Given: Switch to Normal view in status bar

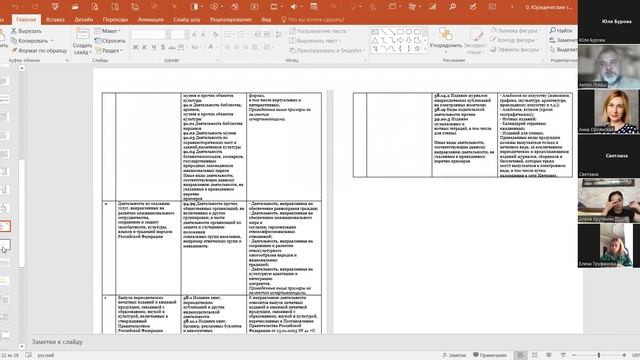Looking at the screenshot, I should [520, 355].
